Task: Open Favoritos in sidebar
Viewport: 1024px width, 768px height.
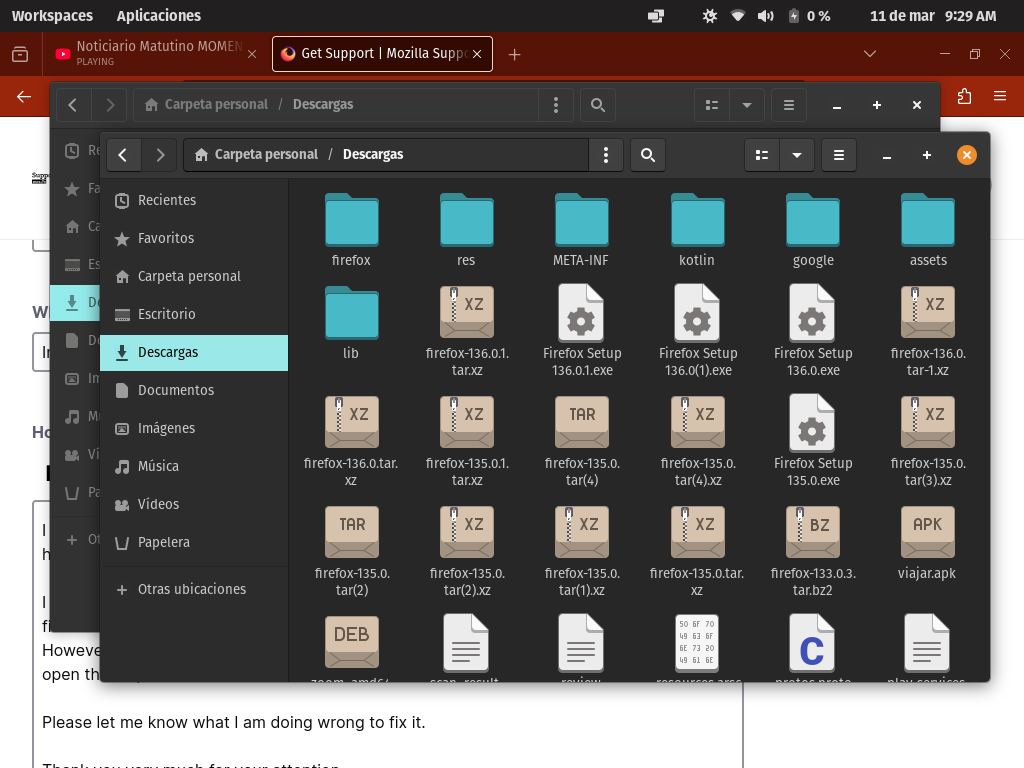Action: pyautogui.click(x=194, y=238)
